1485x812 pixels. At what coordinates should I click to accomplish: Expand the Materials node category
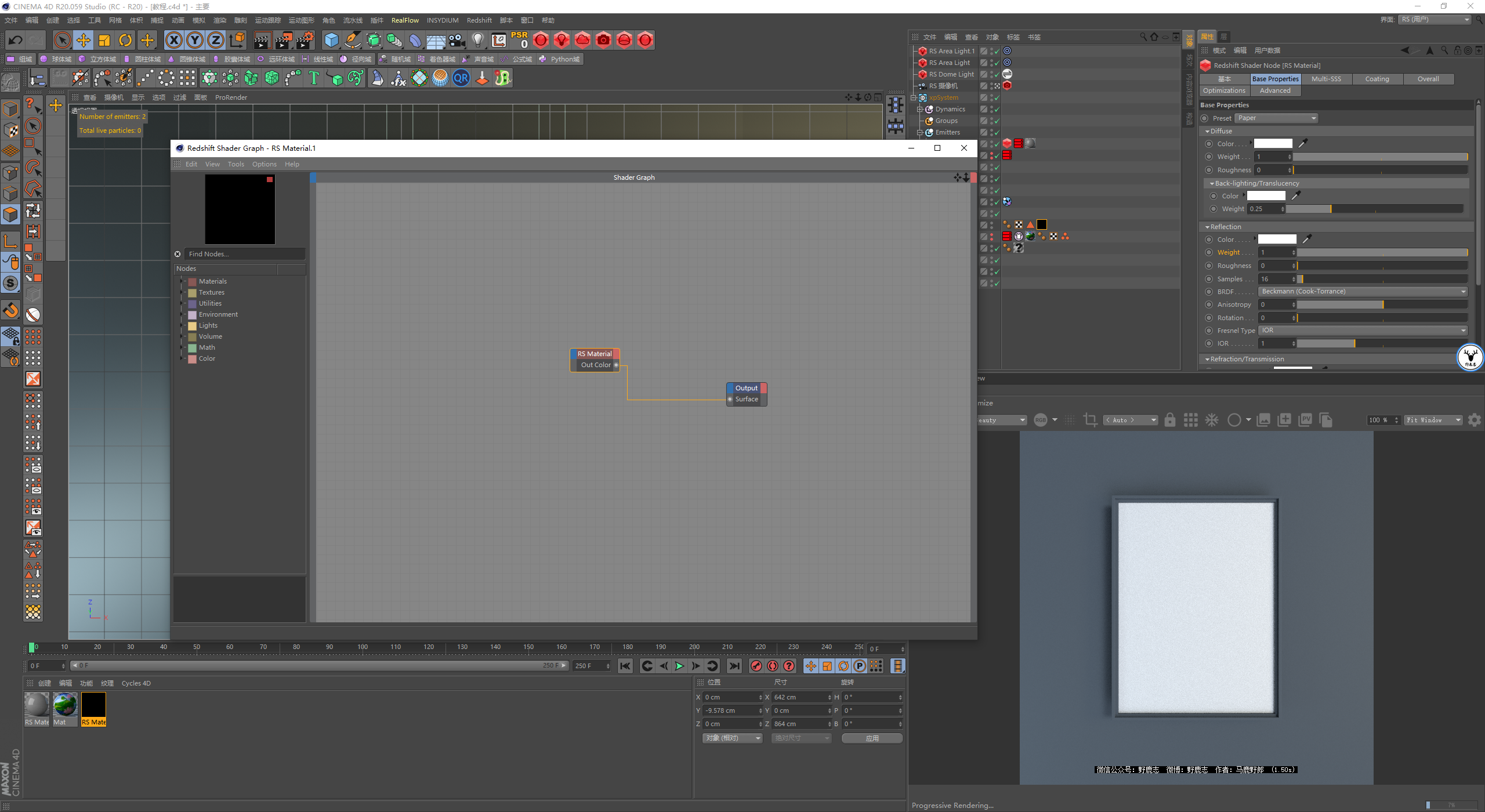(x=182, y=281)
